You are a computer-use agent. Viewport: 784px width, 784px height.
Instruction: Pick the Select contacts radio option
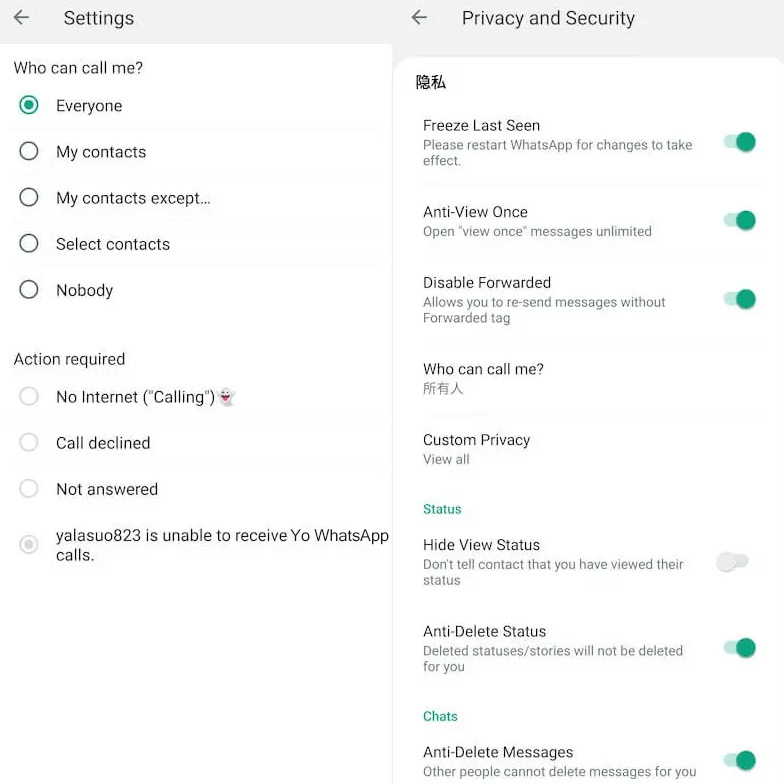tap(29, 243)
